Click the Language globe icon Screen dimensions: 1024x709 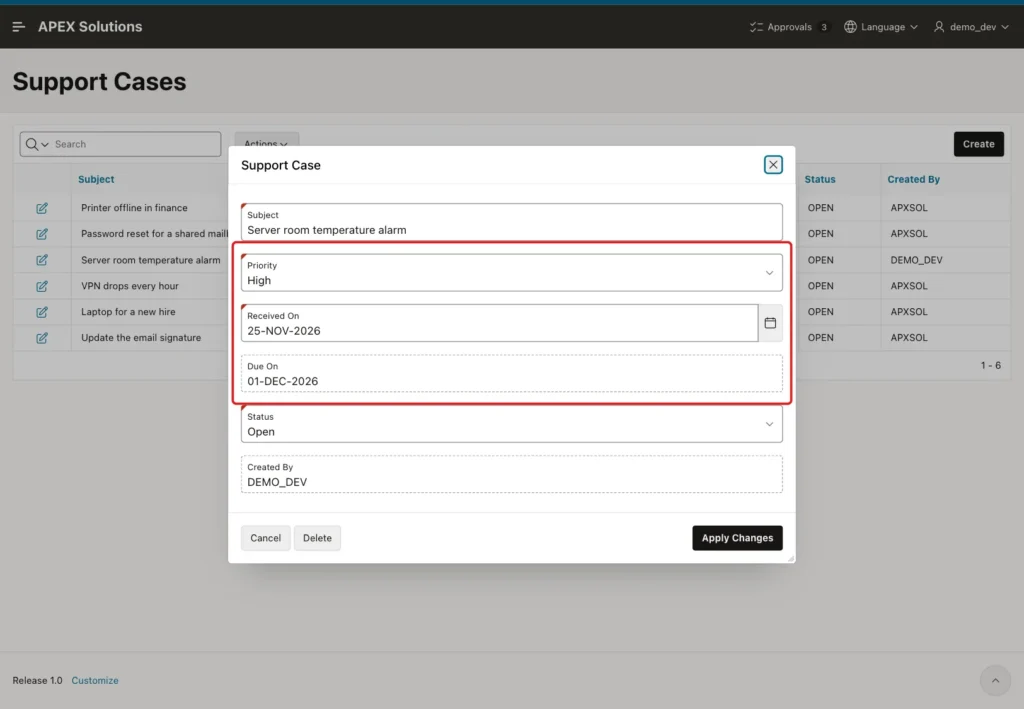point(850,27)
